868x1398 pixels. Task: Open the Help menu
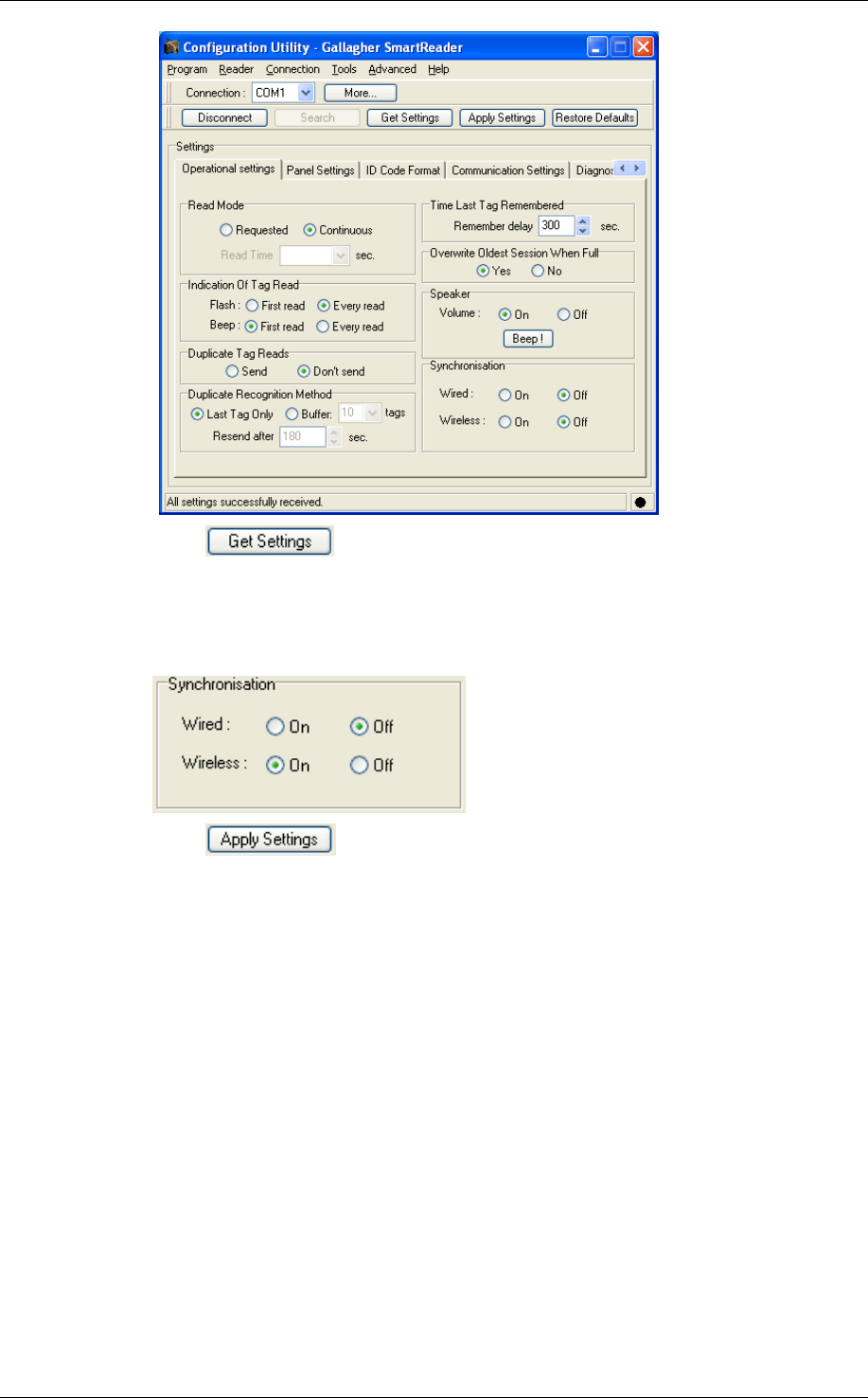coord(438,69)
